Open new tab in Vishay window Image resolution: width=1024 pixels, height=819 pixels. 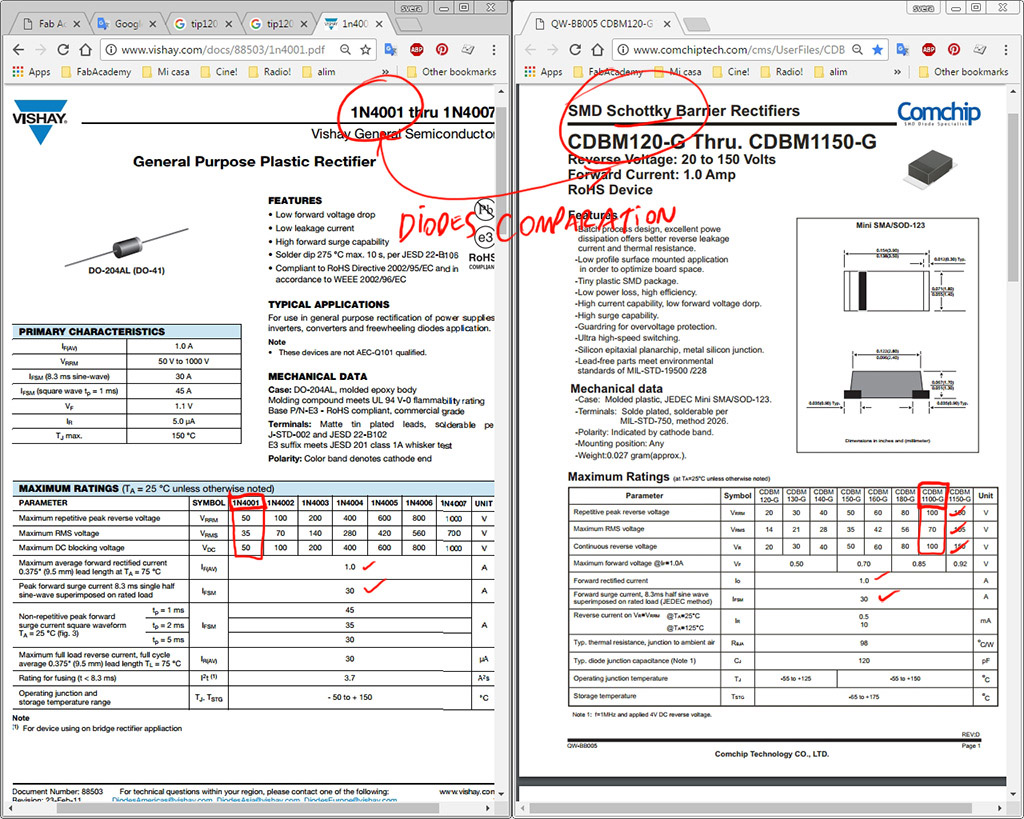tap(409, 25)
